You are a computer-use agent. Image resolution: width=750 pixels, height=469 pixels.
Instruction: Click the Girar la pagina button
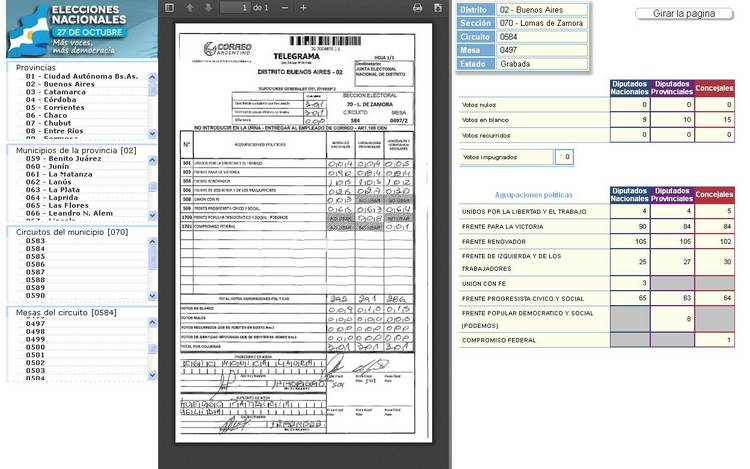pyautogui.click(x=683, y=14)
